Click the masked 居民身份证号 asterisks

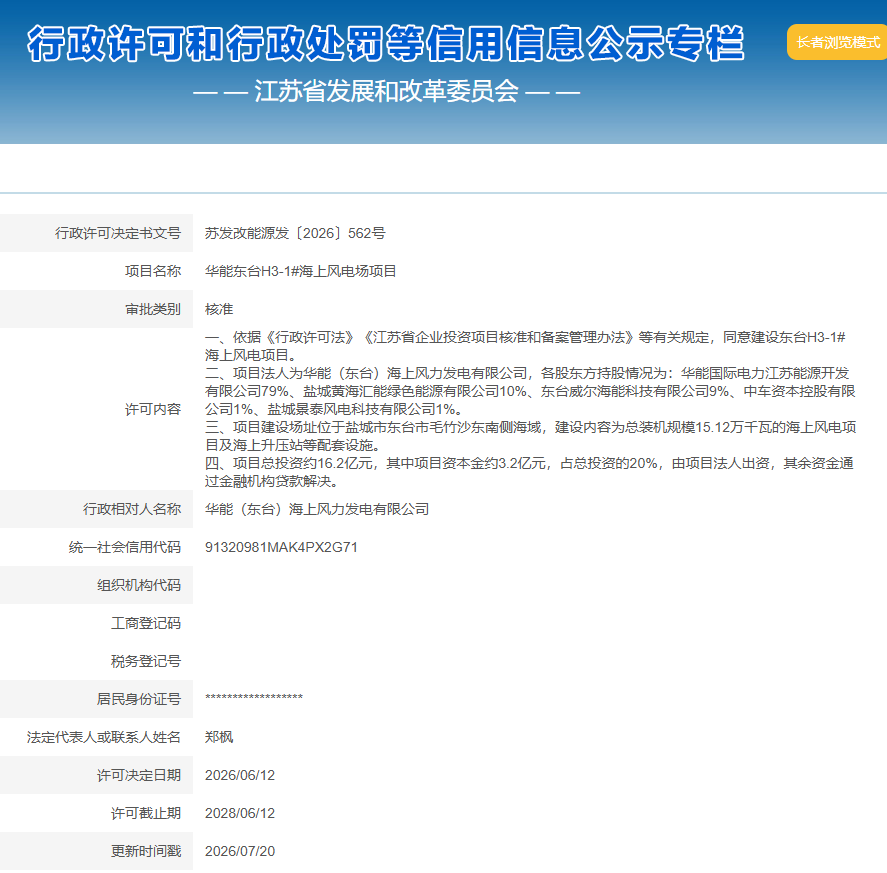(x=254, y=697)
